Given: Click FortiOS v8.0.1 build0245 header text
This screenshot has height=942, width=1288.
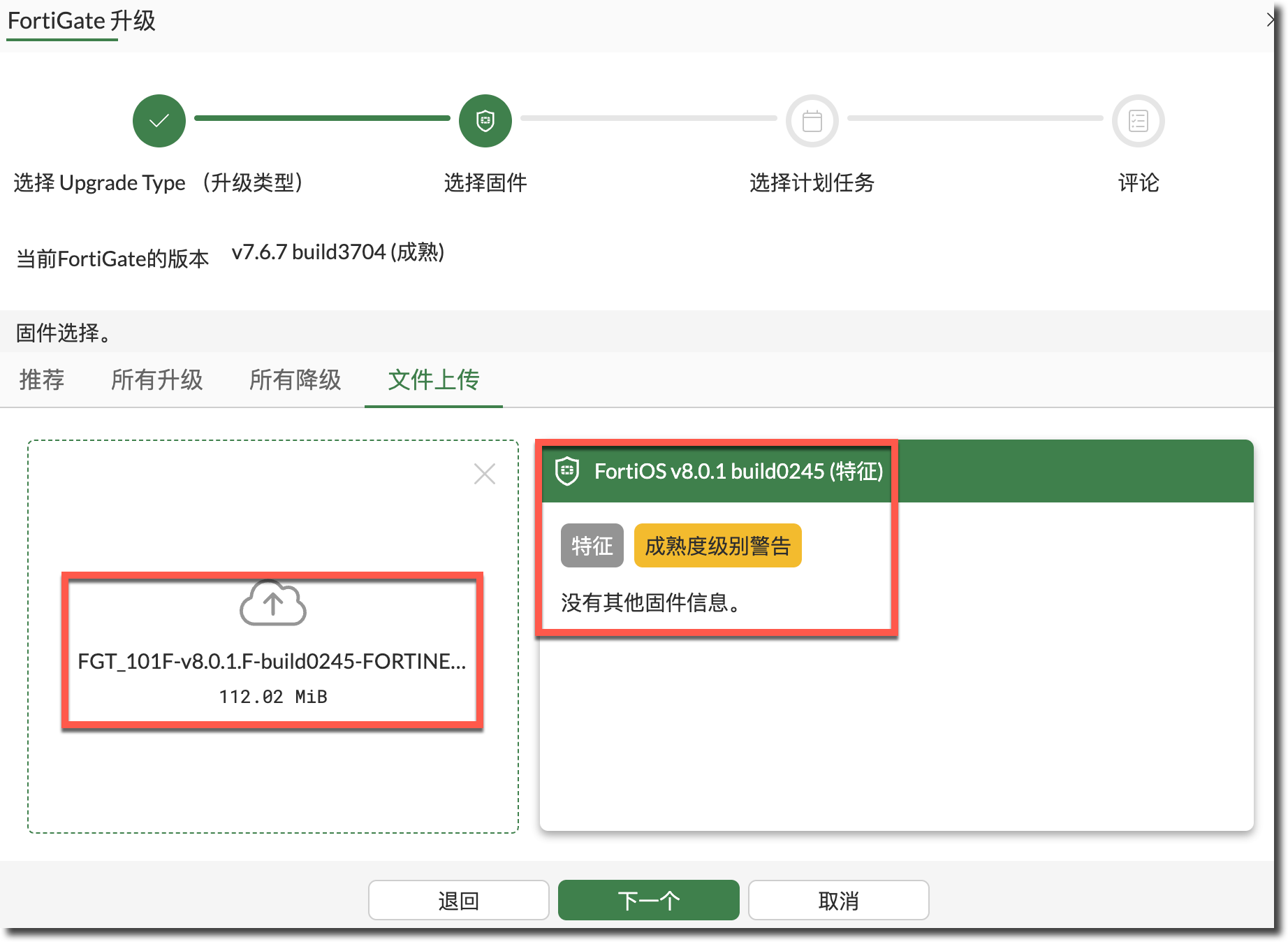Looking at the screenshot, I should (x=739, y=471).
